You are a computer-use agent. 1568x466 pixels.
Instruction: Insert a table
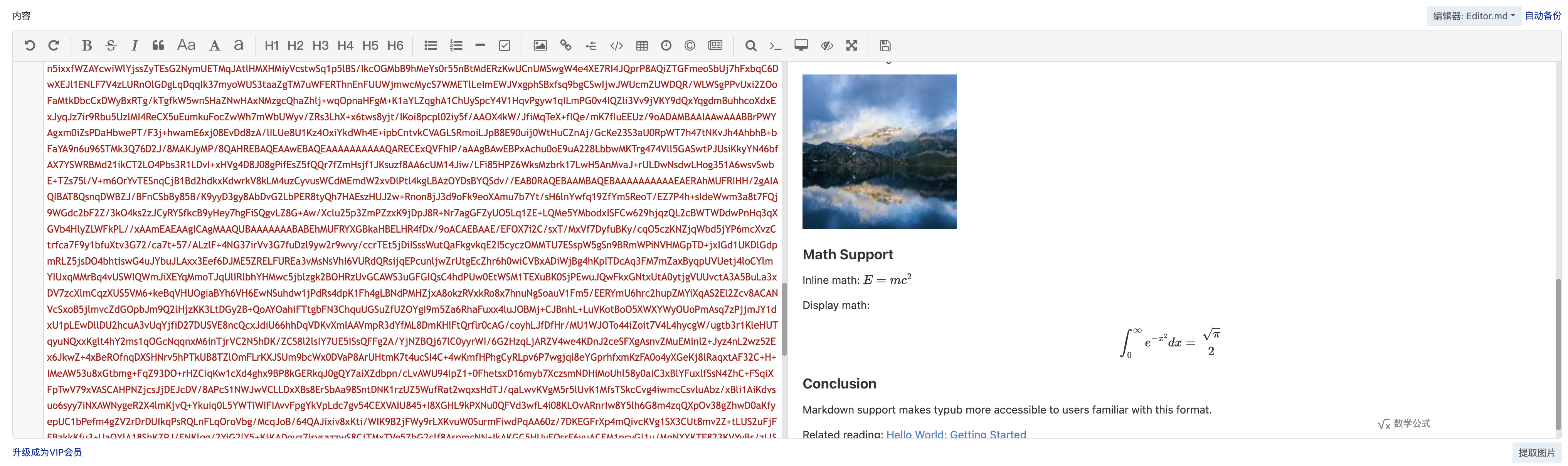point(641,46)
